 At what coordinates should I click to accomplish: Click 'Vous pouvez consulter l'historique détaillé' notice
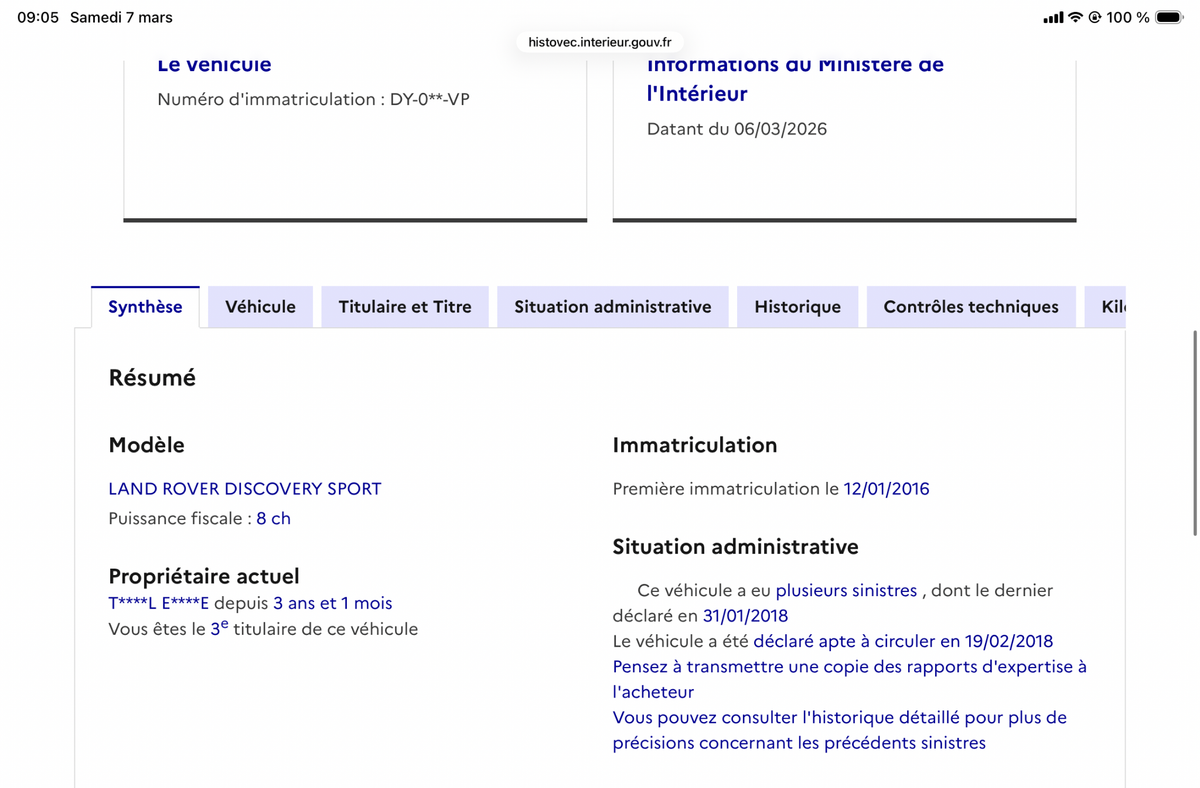[840, 730]
